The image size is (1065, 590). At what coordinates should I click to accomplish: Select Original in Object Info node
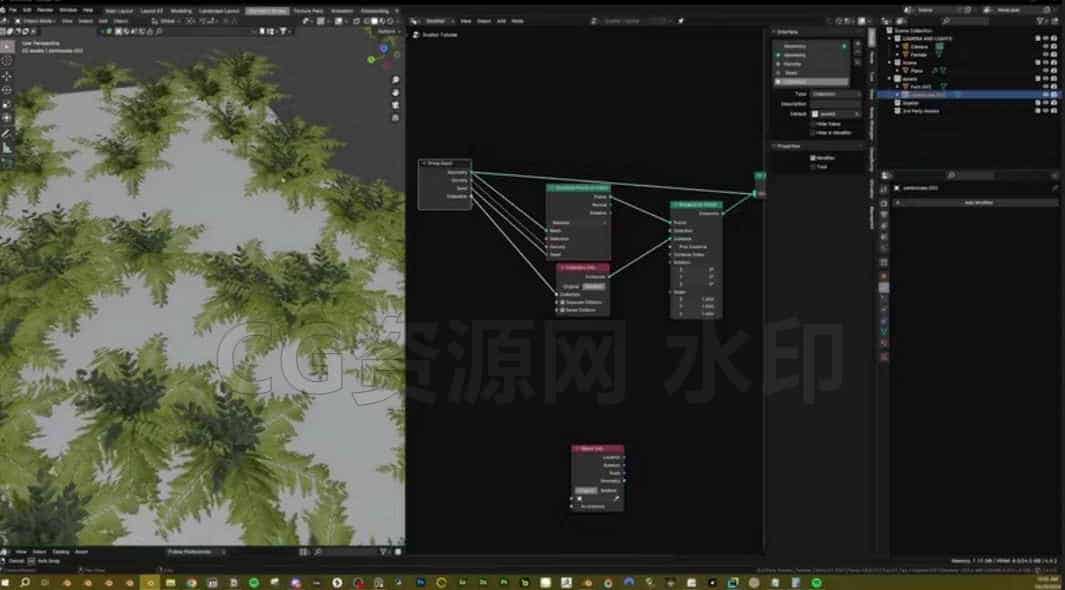tap(585, 490)
